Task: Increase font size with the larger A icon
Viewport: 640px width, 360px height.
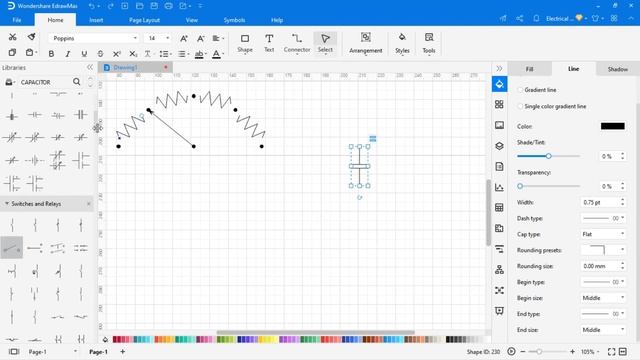Action: [x=184, y=38]
